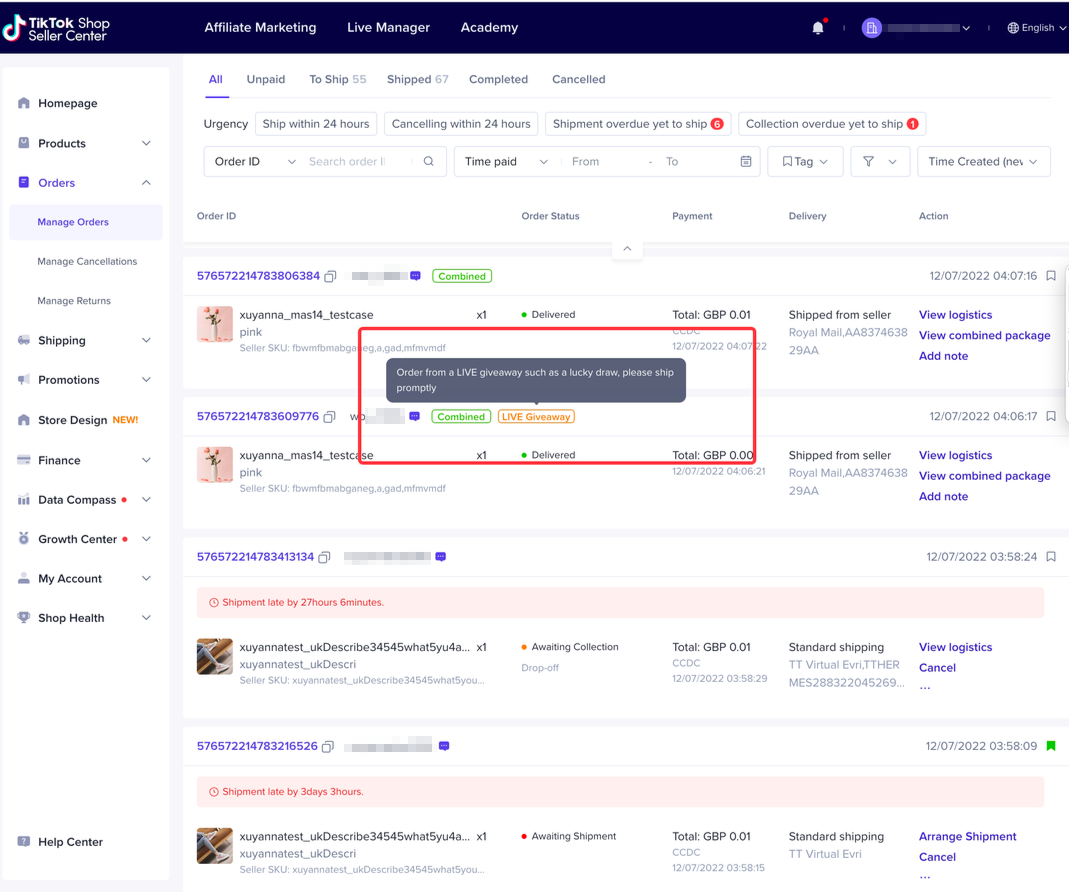The width and height of the screenshot is (1069, 892).
Task: Click the TikTok Shop Seller Center logo
Action: [x=57, y=28]
